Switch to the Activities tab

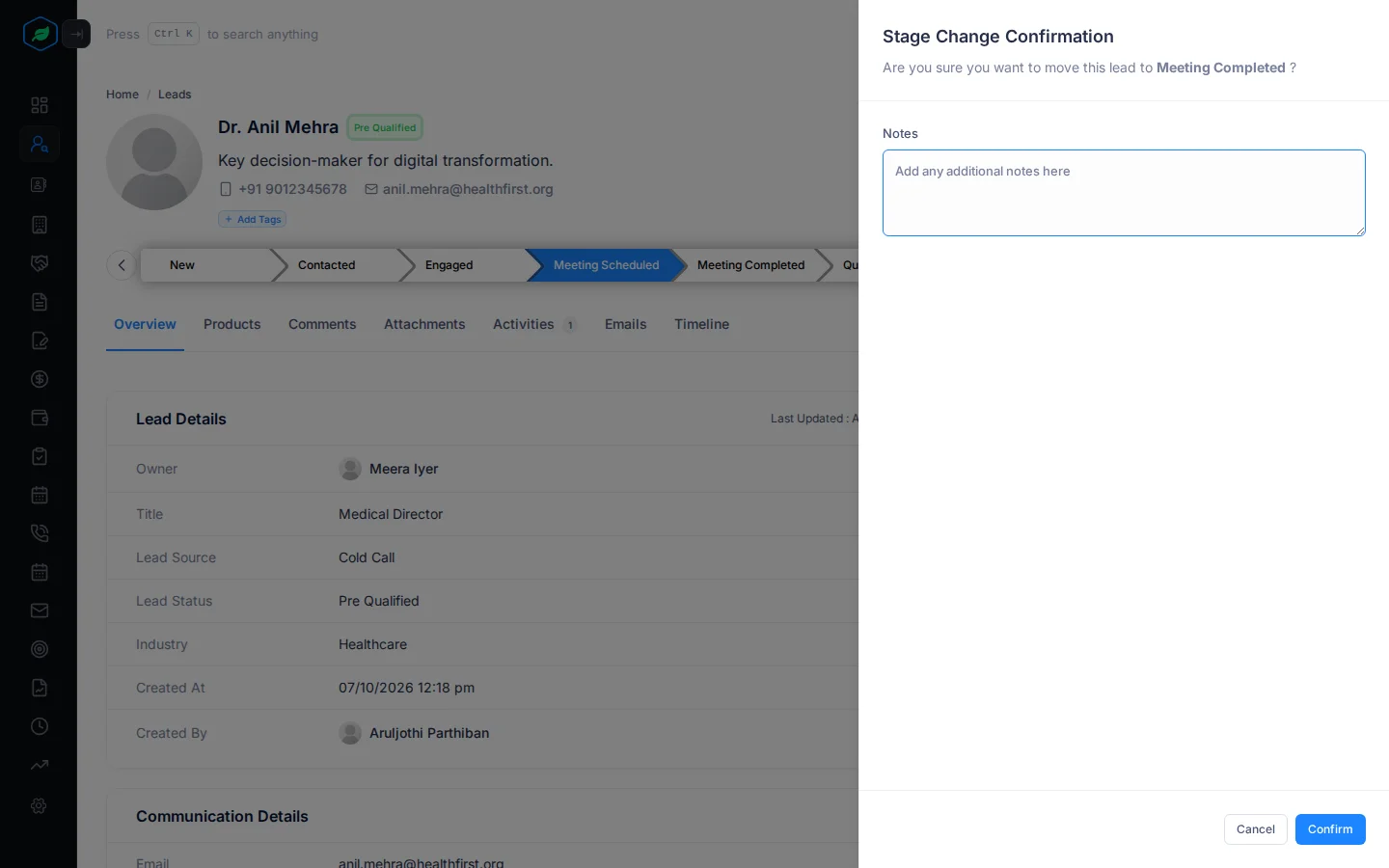[534, 324]
